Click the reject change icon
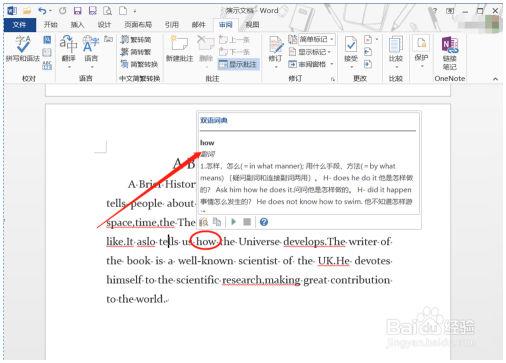The height and width of the screenshot is (363, 506). click(x=368, y=40)
